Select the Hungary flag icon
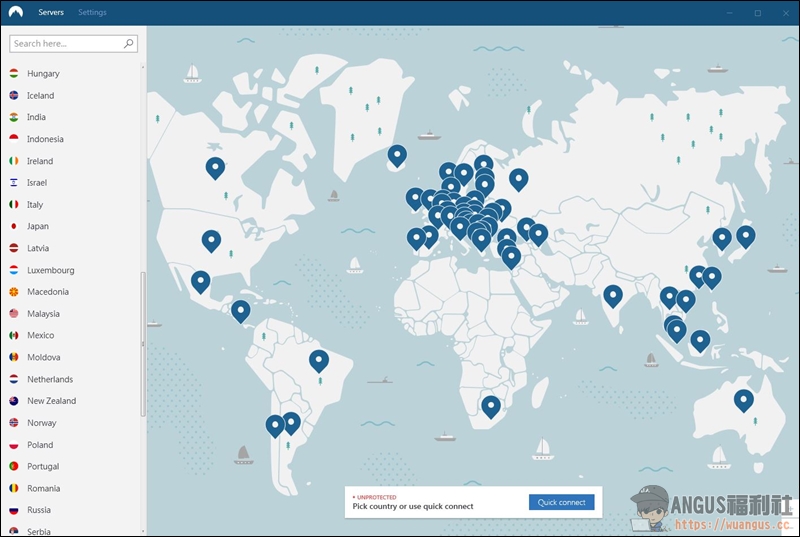Viewport: 800px width, 537px height. [x=14, y=73]
